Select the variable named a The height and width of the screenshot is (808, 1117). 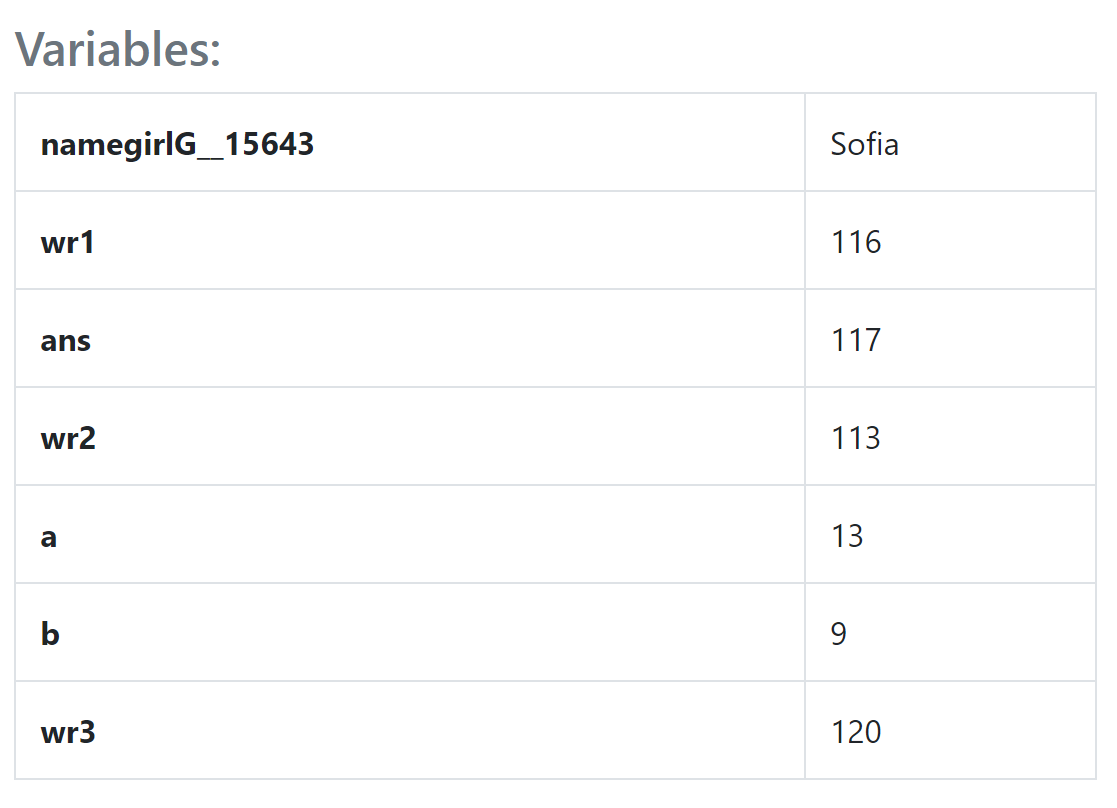coord(48,537)
